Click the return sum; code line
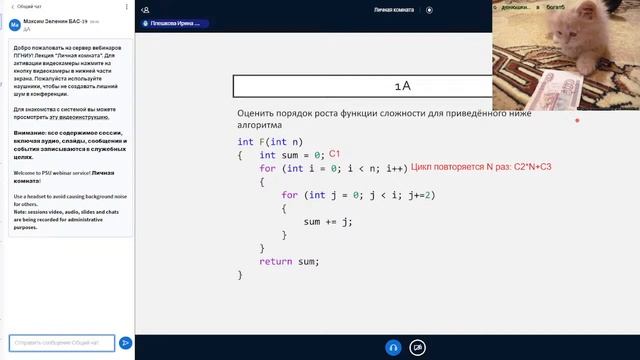 tap(289, 261)
